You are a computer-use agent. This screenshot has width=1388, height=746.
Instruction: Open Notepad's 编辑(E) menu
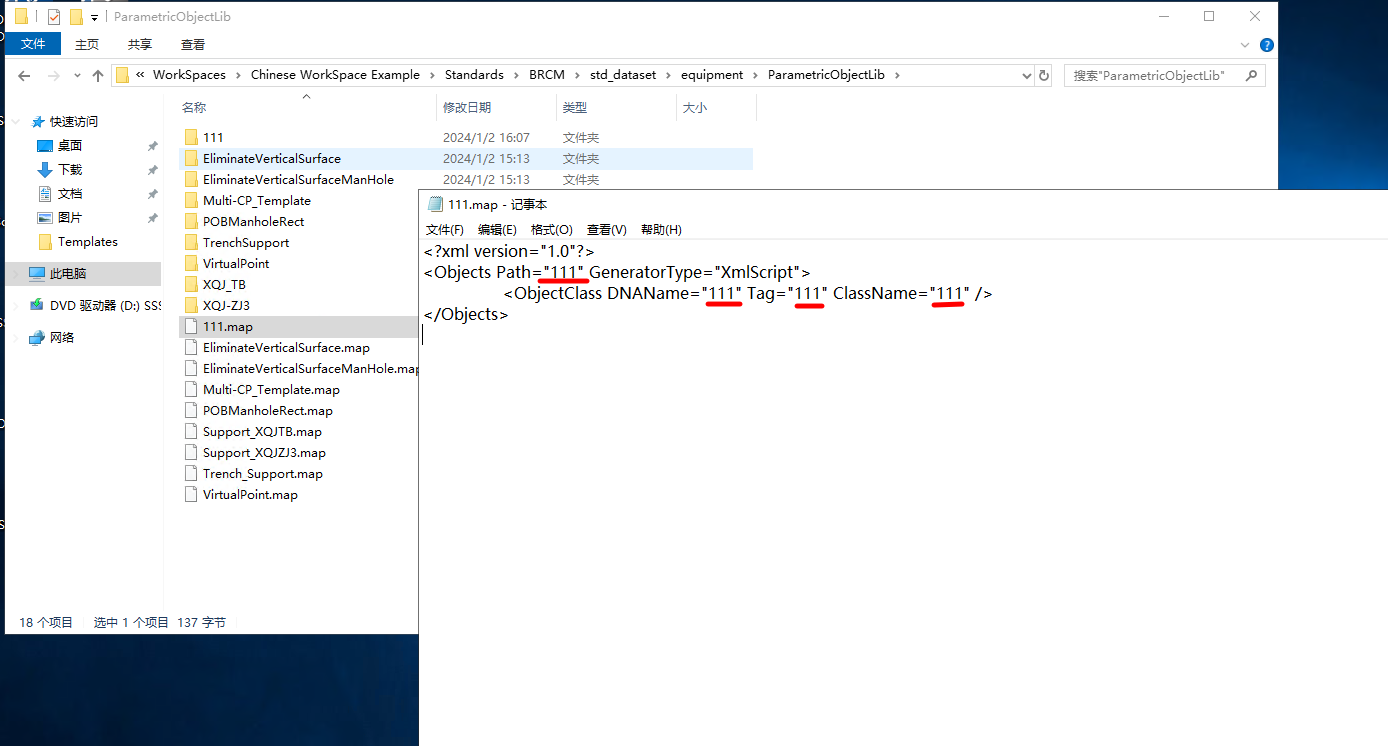coord(497,230)
